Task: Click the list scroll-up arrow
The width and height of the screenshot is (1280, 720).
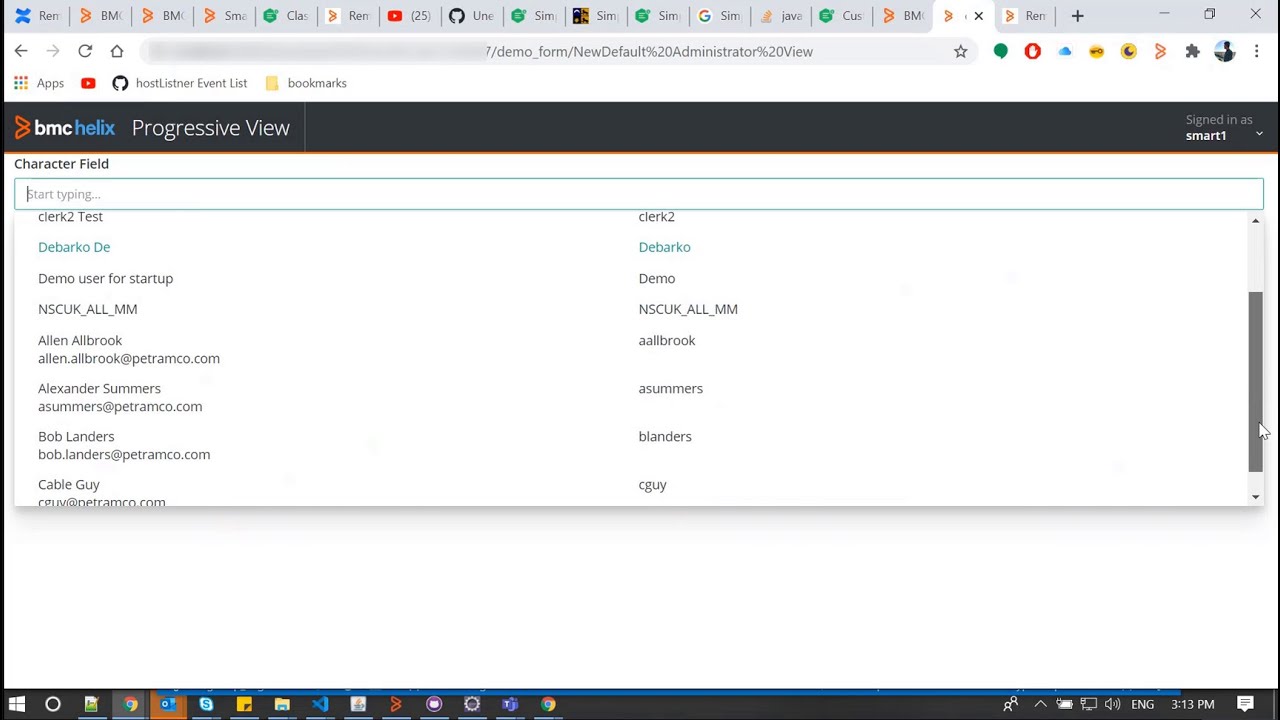Action: [x=1255, y=220]
